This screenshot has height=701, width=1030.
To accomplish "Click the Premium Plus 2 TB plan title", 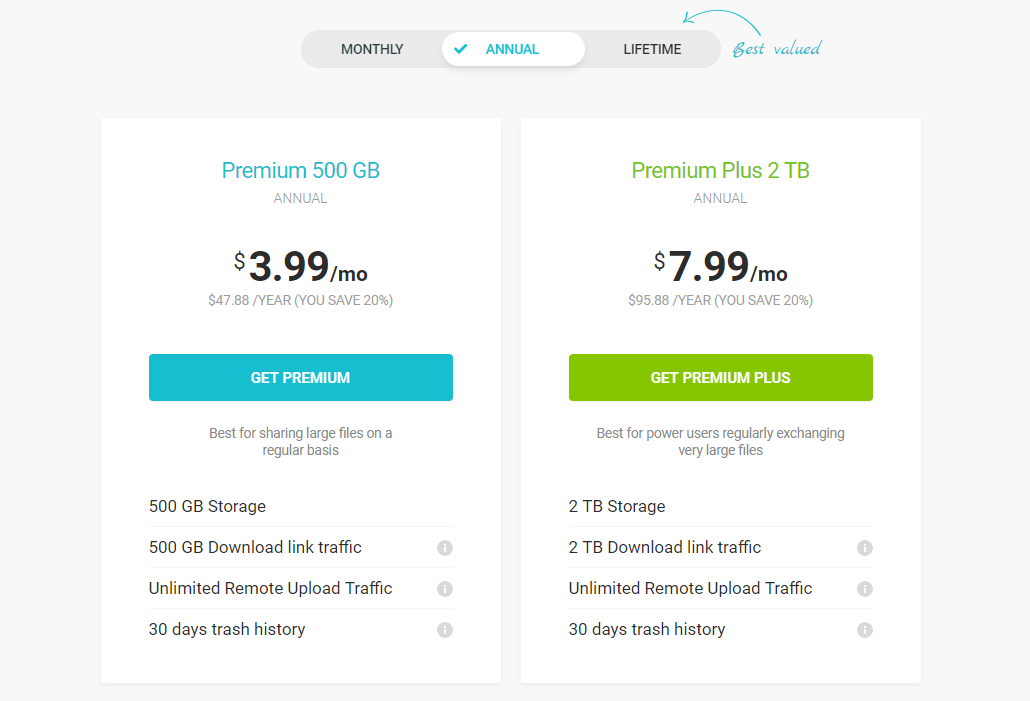I will 720,170.
